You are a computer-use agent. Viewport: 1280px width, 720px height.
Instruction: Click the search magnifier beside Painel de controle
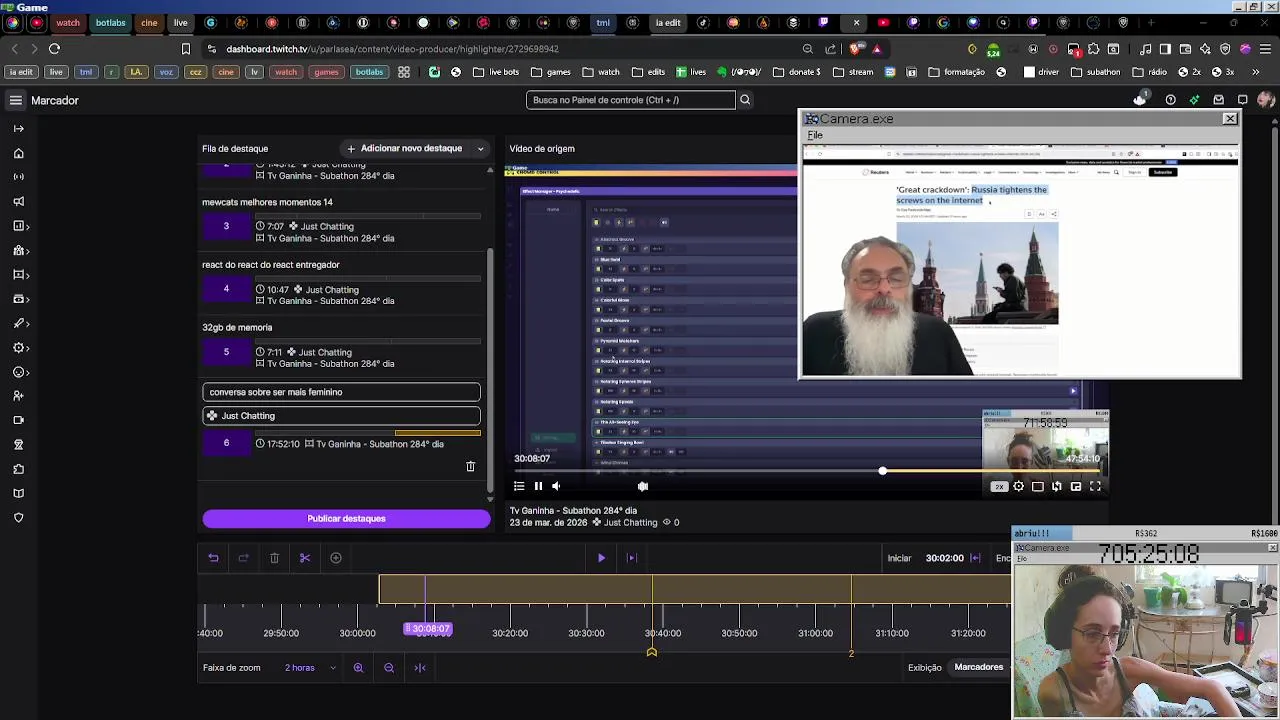pos(745,100)
